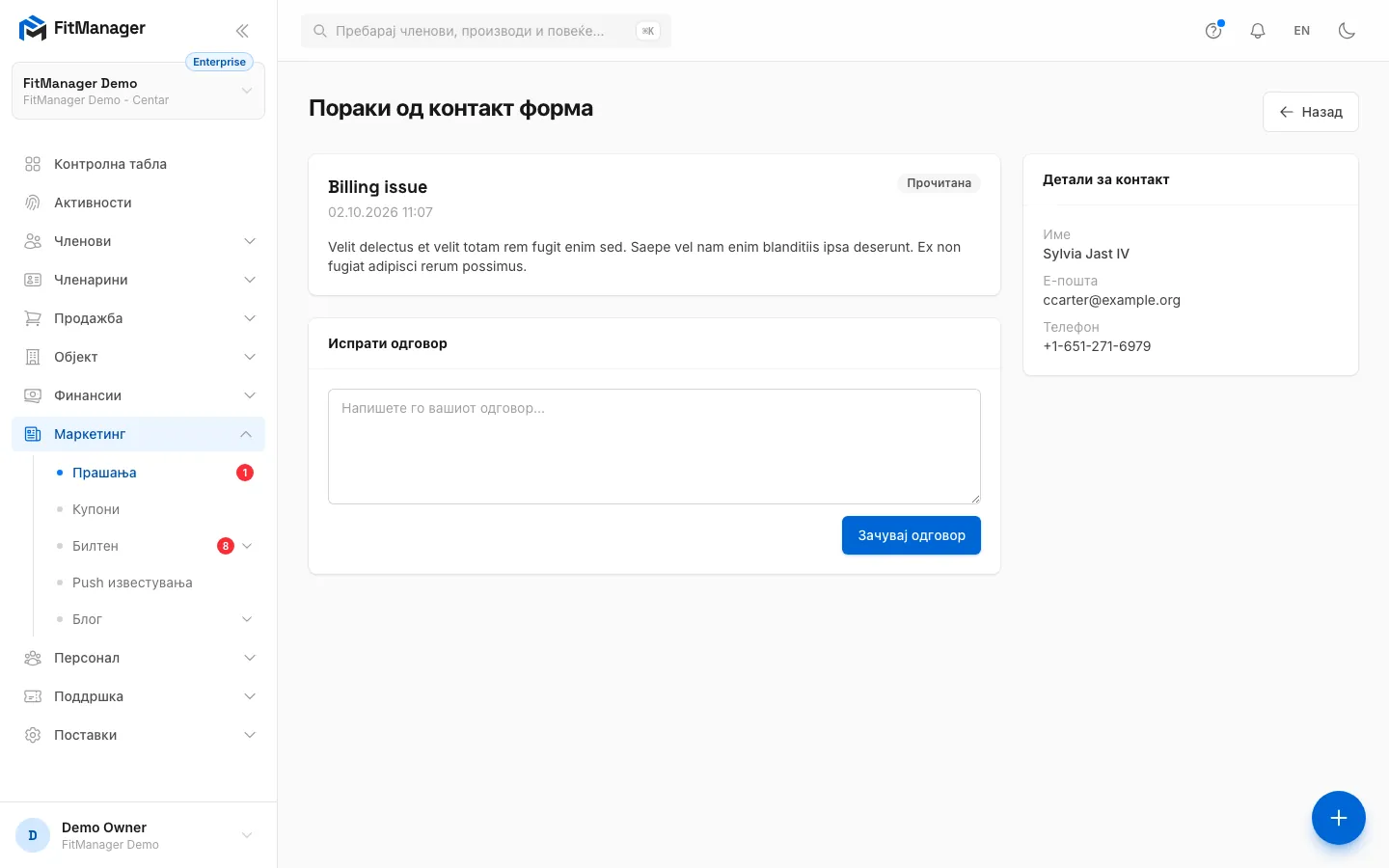This screenshot has width=1389, height=868.
Task: Click the Поддршка ticket icon
Action: coord(33,696)
